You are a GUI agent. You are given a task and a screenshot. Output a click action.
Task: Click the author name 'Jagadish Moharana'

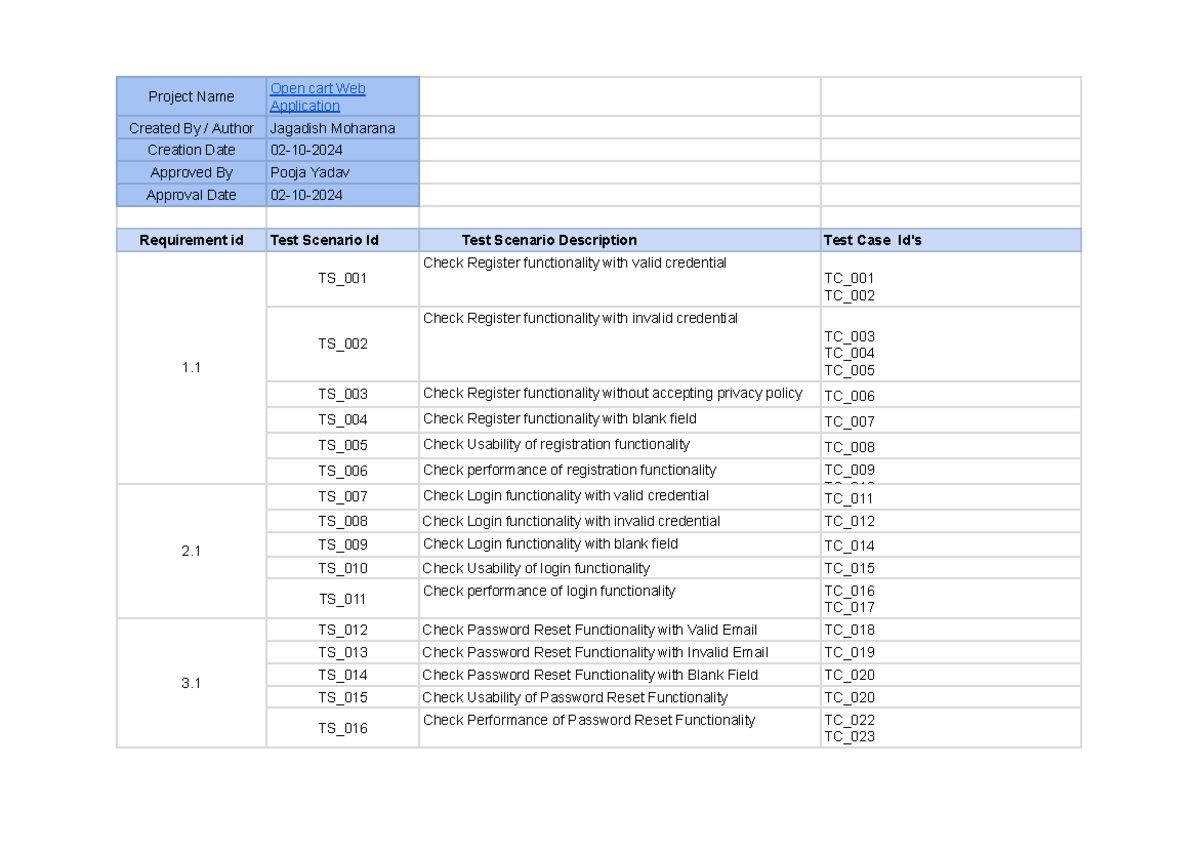pyautogui.click(x=333, y=128)
